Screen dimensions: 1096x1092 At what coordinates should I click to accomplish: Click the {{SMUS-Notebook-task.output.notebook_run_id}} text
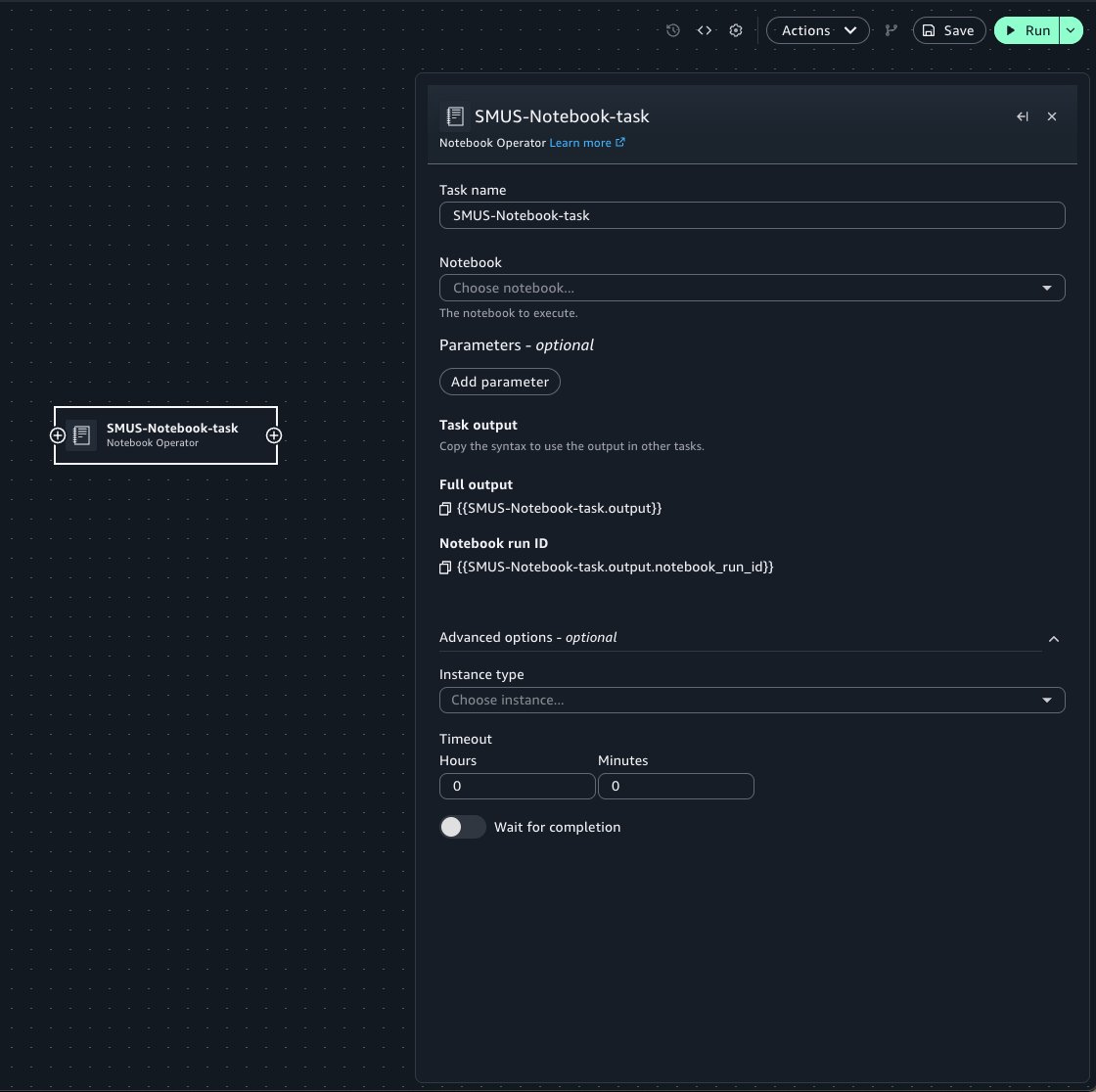click(615, 567)
